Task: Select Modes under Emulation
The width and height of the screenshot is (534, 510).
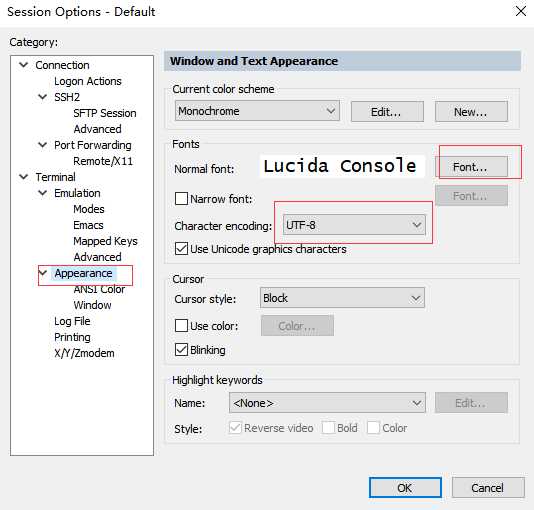Action: pos(89,209)
